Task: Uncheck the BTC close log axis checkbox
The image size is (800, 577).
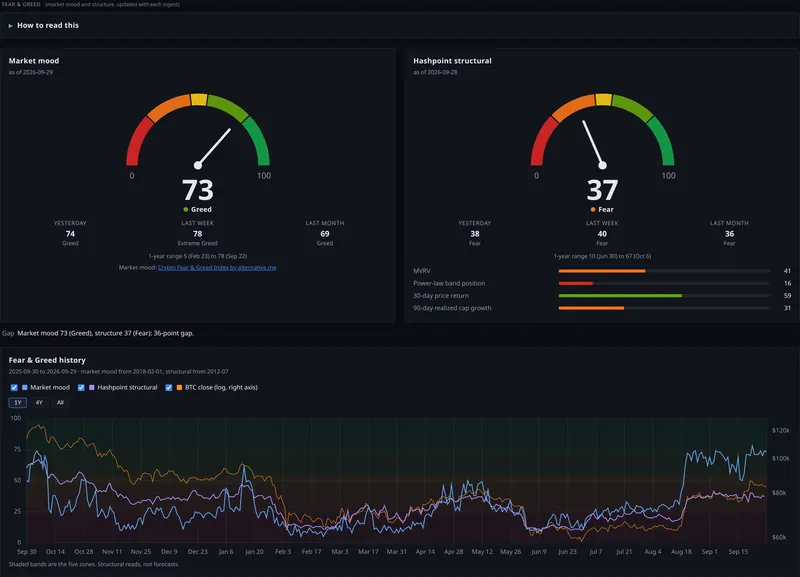Action: click(x=169, y=388)
